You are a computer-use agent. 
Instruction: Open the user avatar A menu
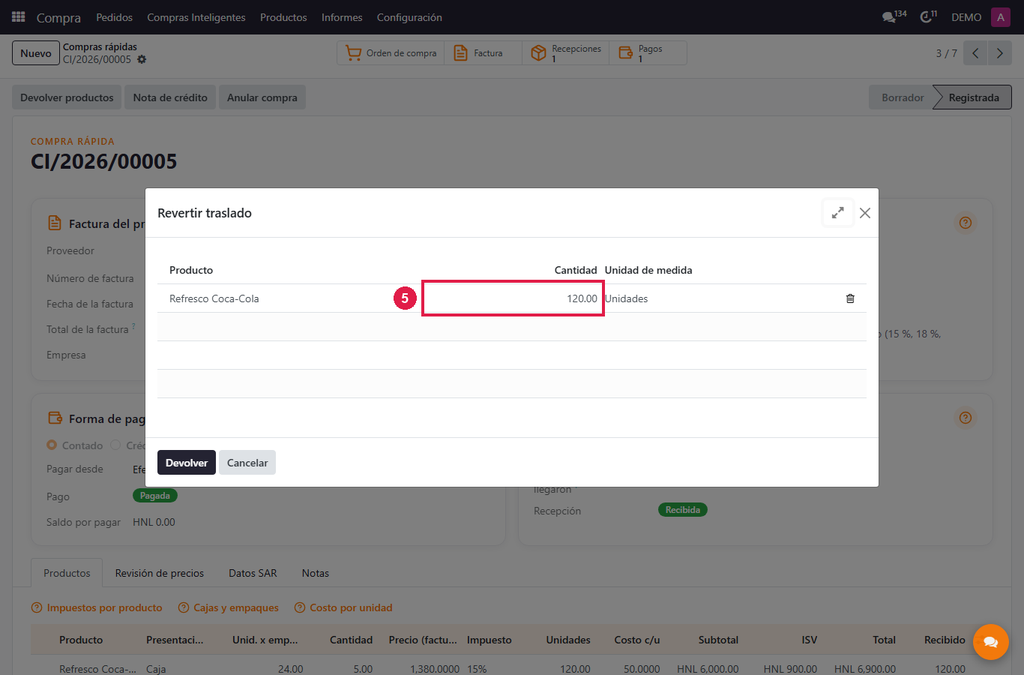1000,17
